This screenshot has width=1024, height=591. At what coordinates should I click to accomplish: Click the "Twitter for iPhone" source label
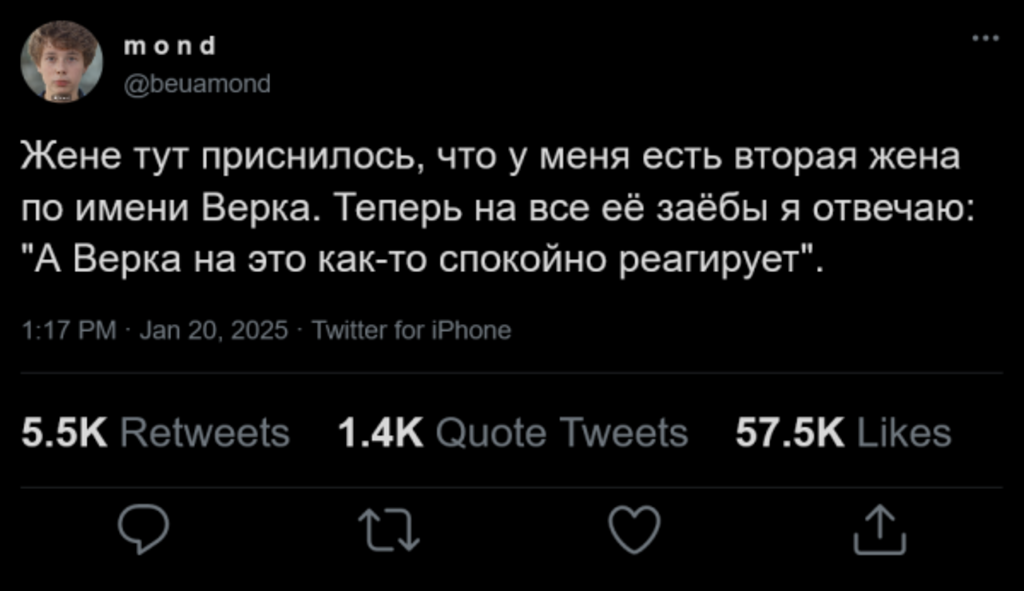(412, 331)
